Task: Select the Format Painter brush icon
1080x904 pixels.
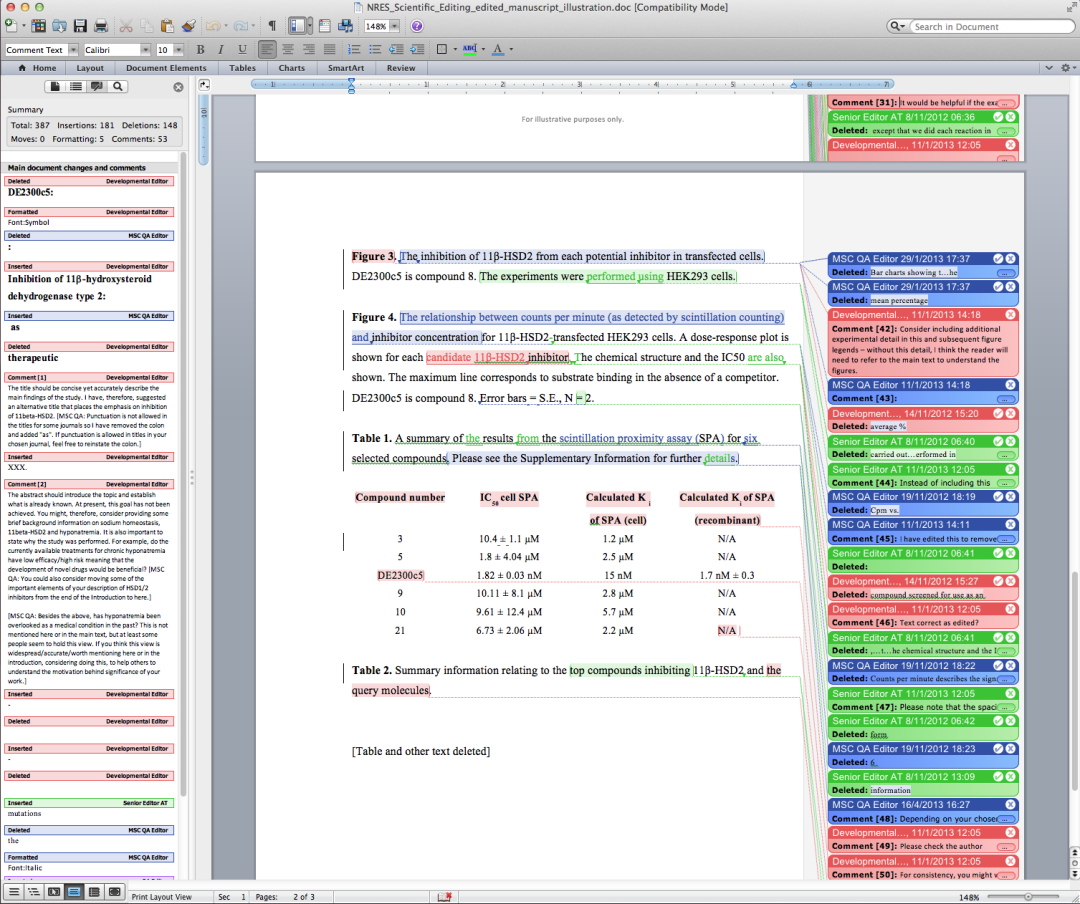Action: (x=188, y=26)
